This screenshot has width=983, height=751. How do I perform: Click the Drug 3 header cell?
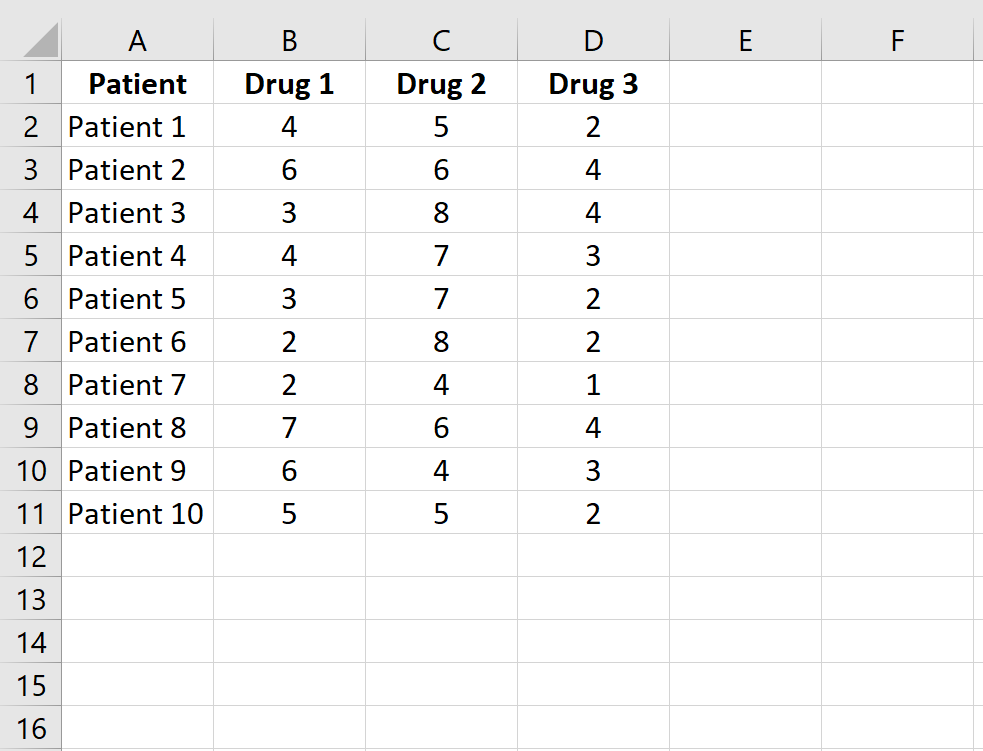click(593, 84)
